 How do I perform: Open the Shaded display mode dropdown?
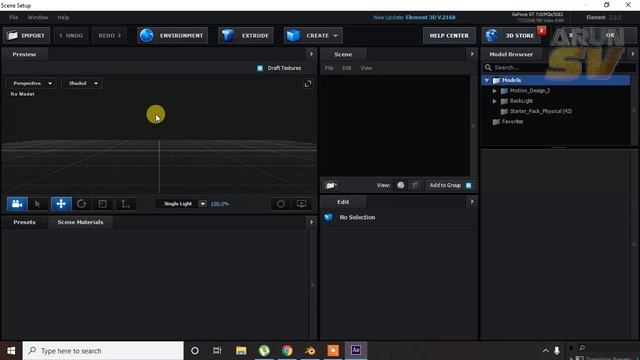(82, 83)
